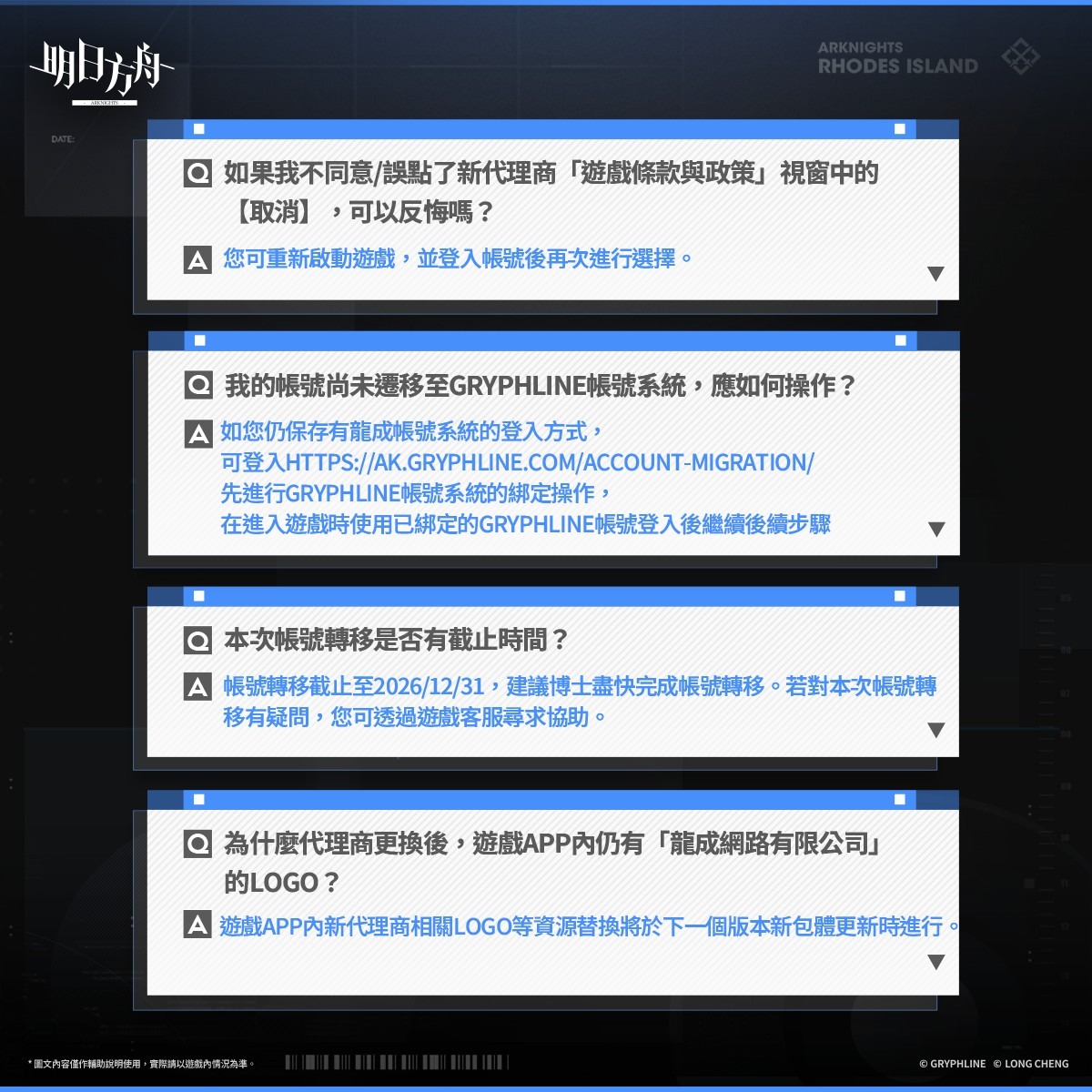
Task: Click the barcode strip at the bottom
Action: [396, 1063]
